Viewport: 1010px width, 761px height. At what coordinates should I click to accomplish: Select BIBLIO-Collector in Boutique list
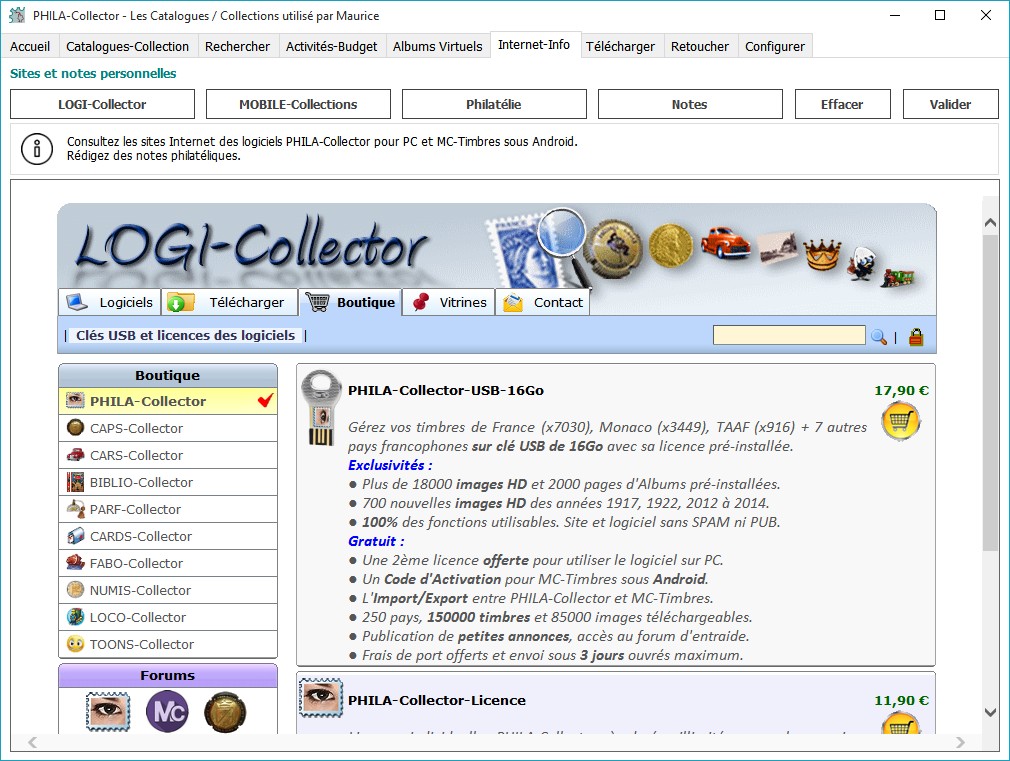[x=168, y=482]
